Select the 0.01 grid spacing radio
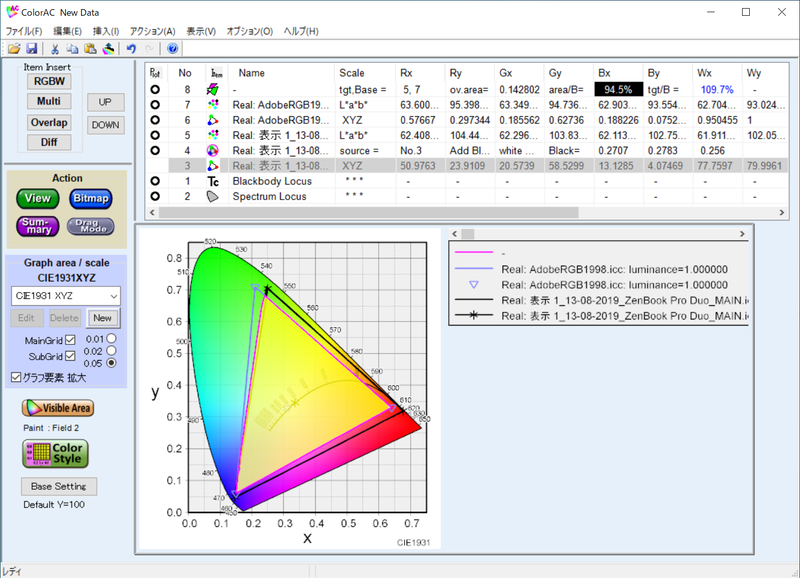 (112, 339)
